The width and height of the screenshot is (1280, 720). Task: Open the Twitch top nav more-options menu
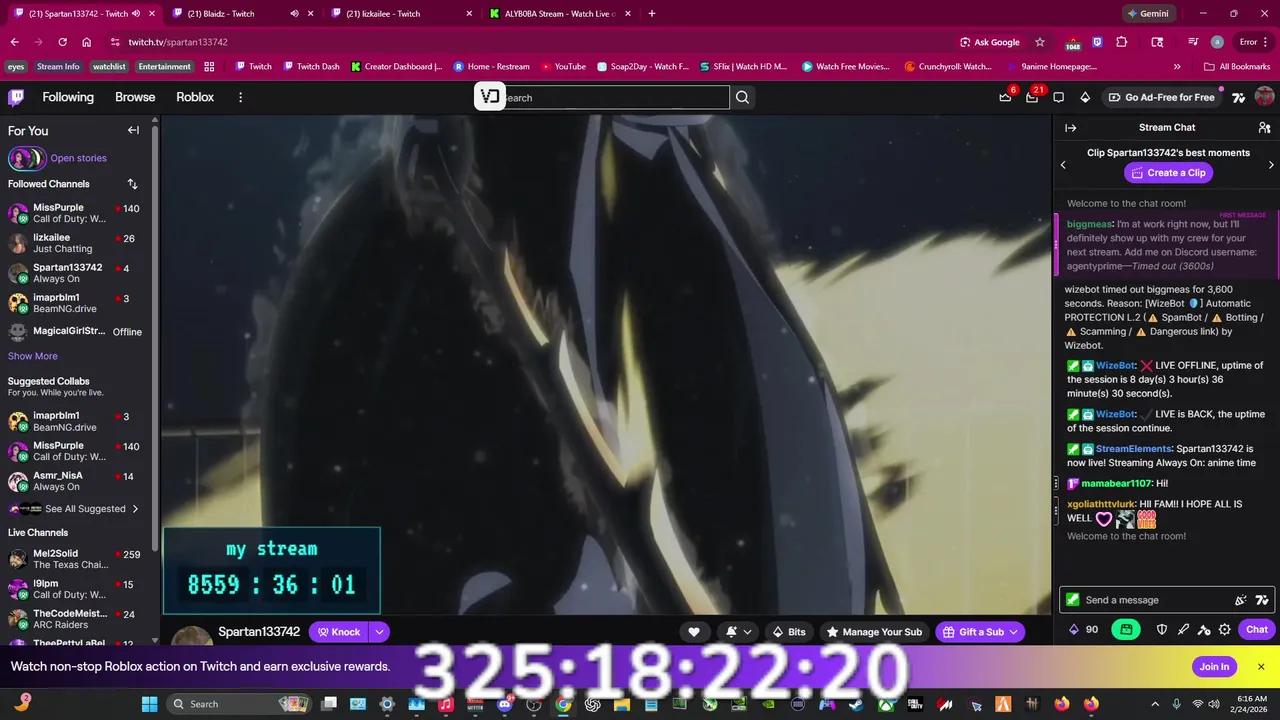pyautogui.click(x=240, y=97)
